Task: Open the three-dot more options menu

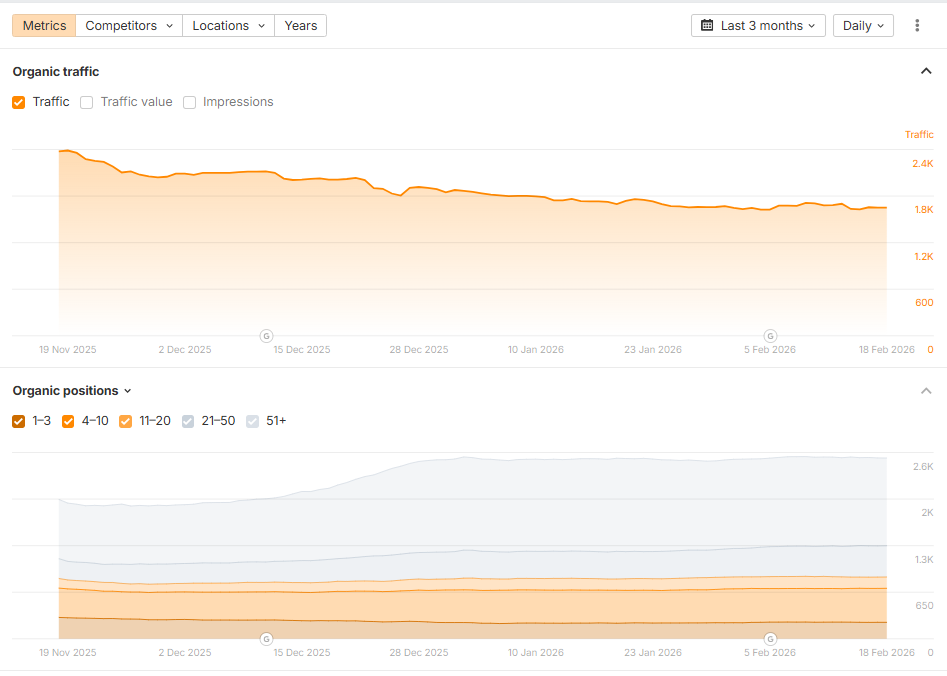Action: 917,26
